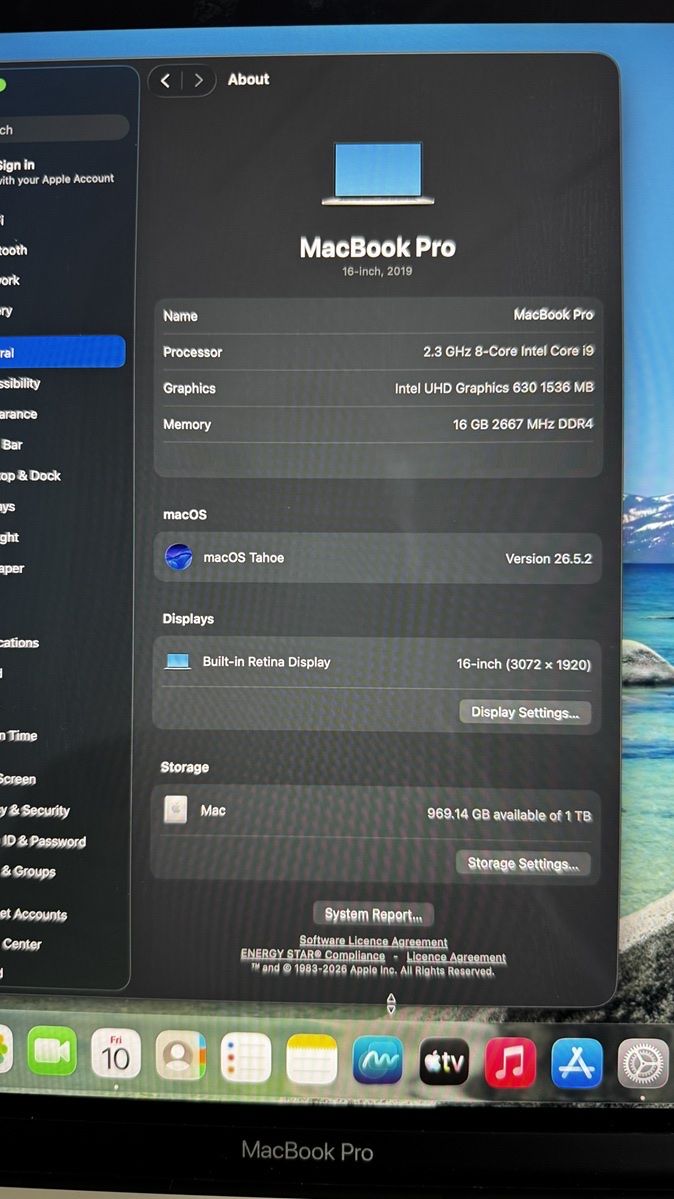Screen dimensions: 674x1199
Task: Select Network in the sidebar
Action: pos(10,280)
